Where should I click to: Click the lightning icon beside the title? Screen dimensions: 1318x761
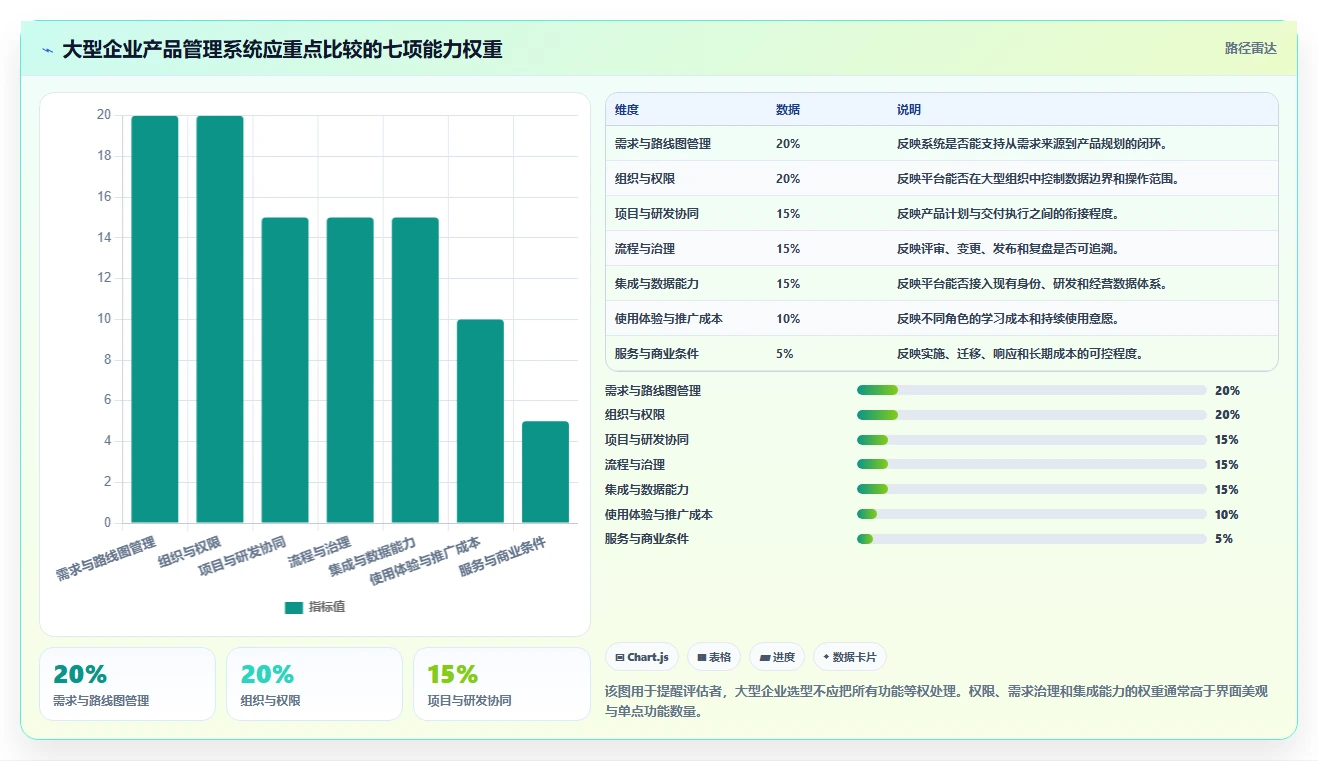[x=47, y=50]
